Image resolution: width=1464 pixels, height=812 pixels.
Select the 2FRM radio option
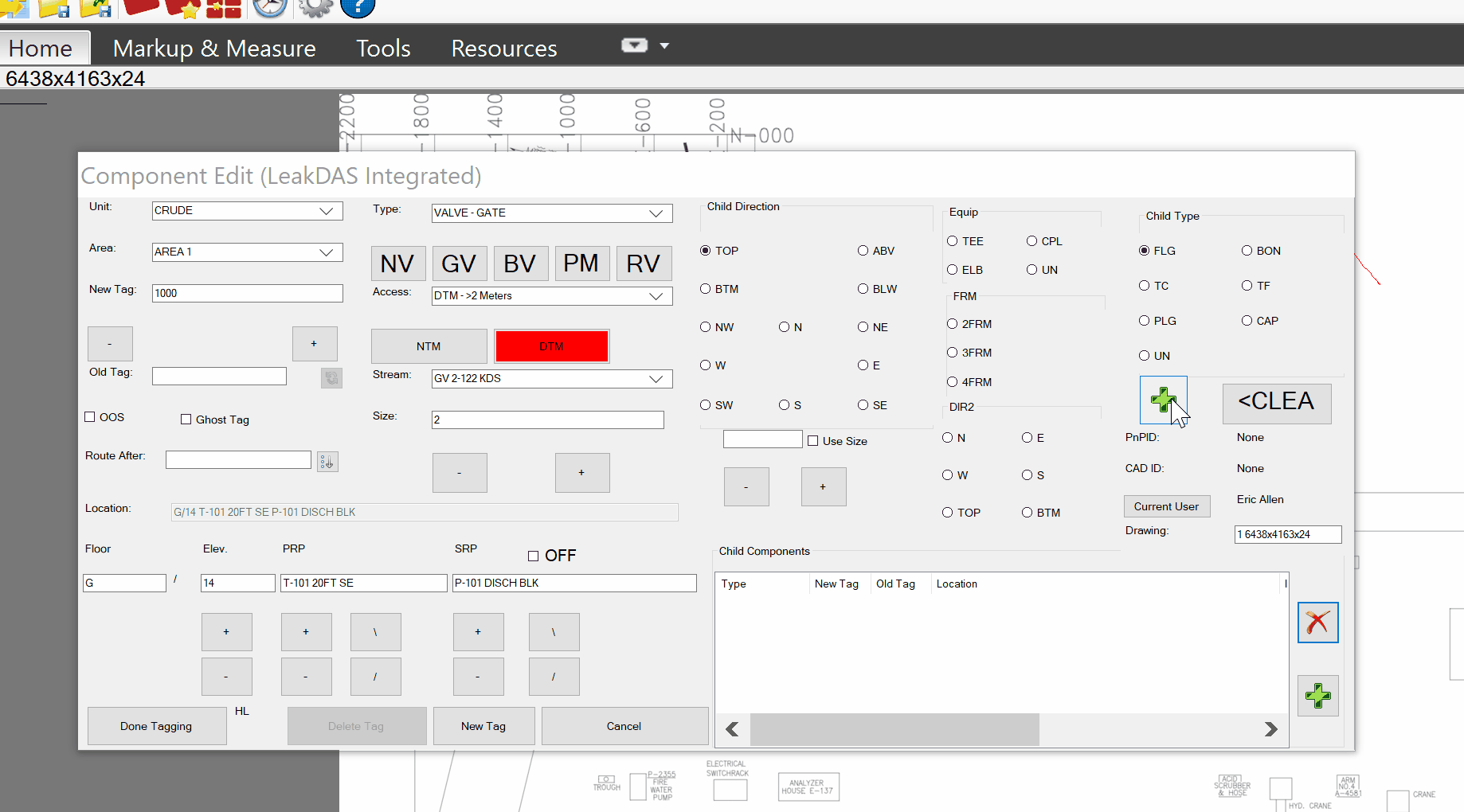952,324
